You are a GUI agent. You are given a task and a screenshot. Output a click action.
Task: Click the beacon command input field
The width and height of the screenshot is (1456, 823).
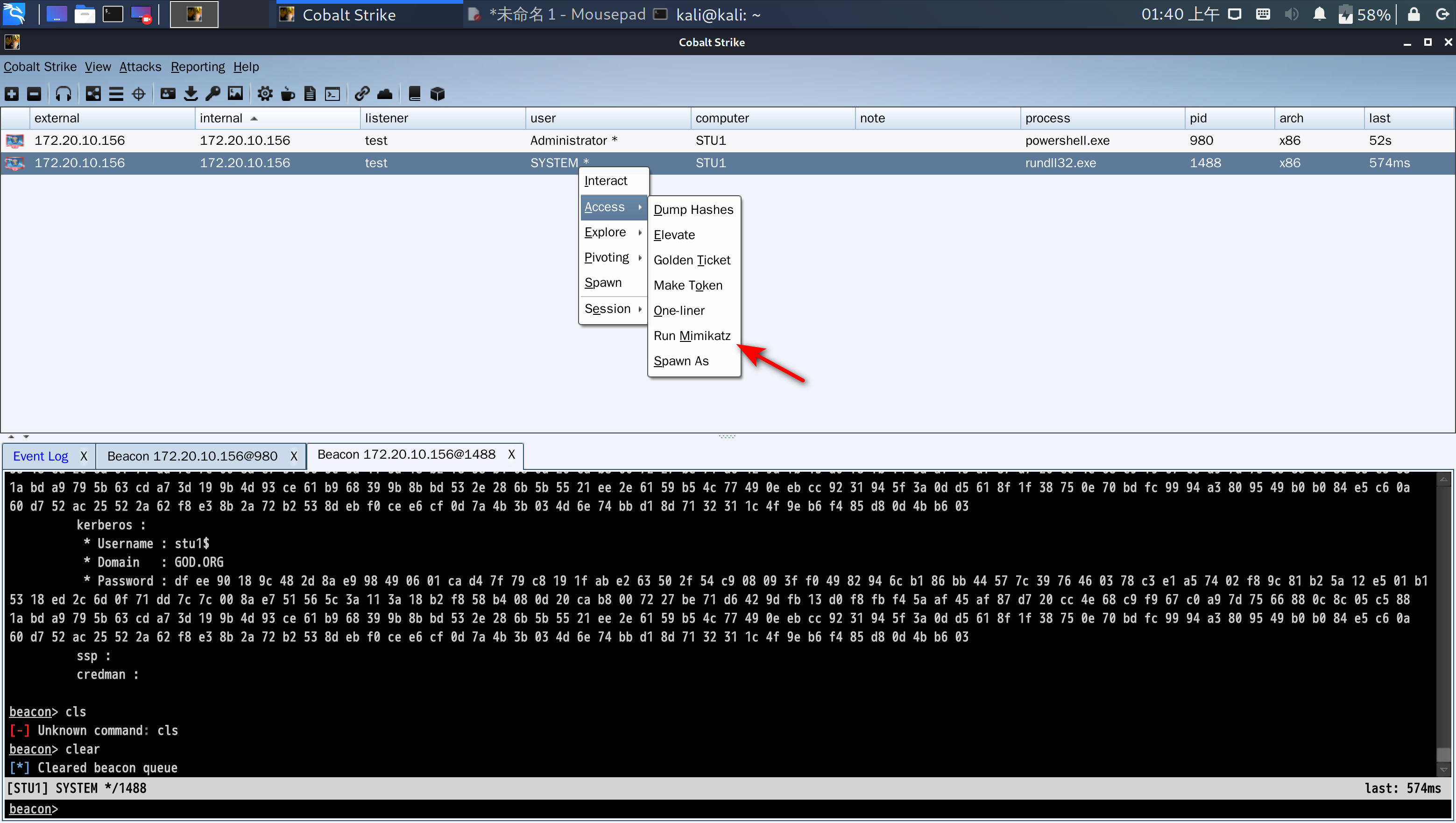point(678,809)
